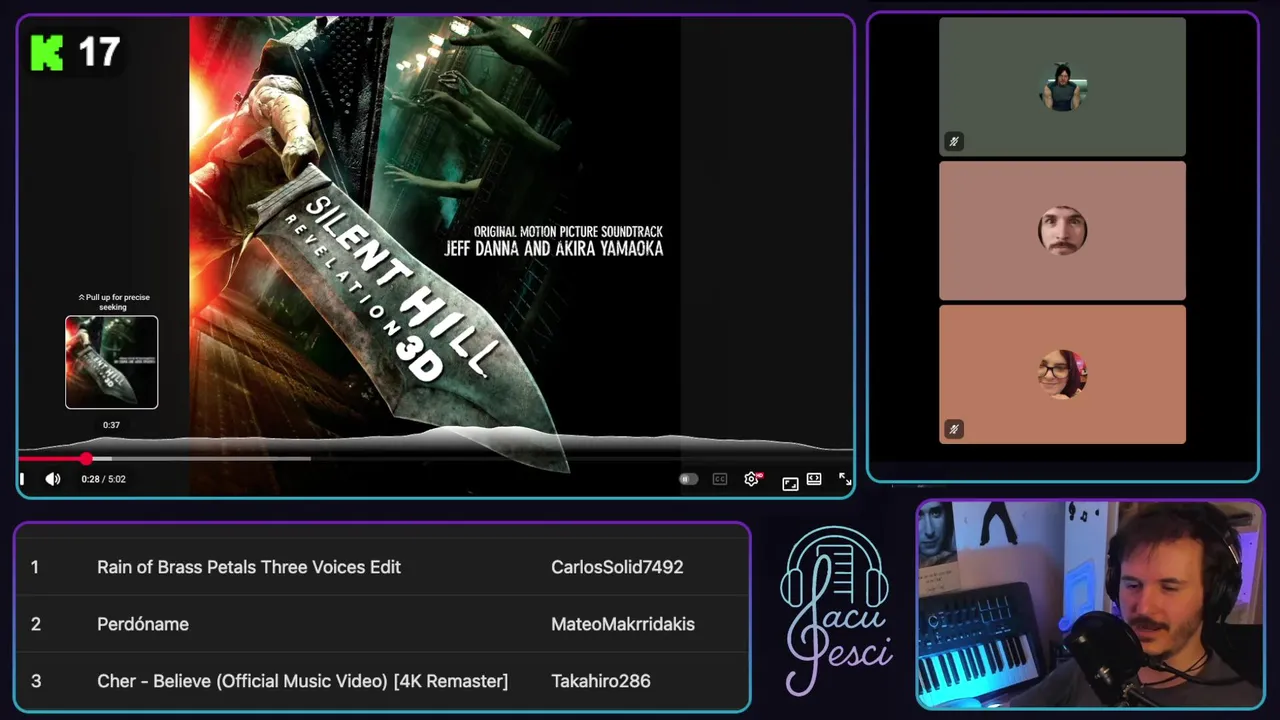The height and width of the screenshot is (720, 1280).
Task: Select the bottom participant avatar with glasses
Action: [x=1062, y=374]
